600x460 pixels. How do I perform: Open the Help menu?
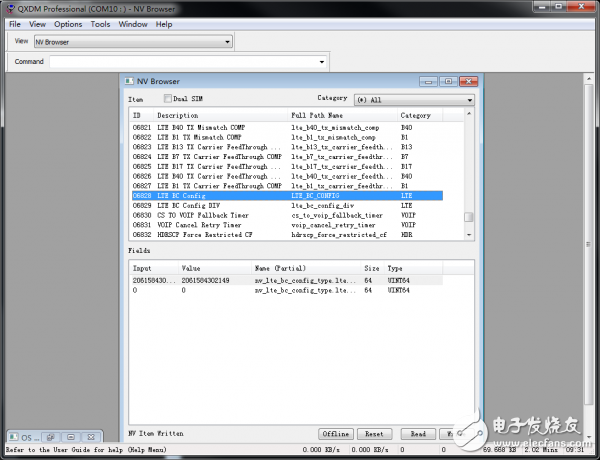click(164, 23)
